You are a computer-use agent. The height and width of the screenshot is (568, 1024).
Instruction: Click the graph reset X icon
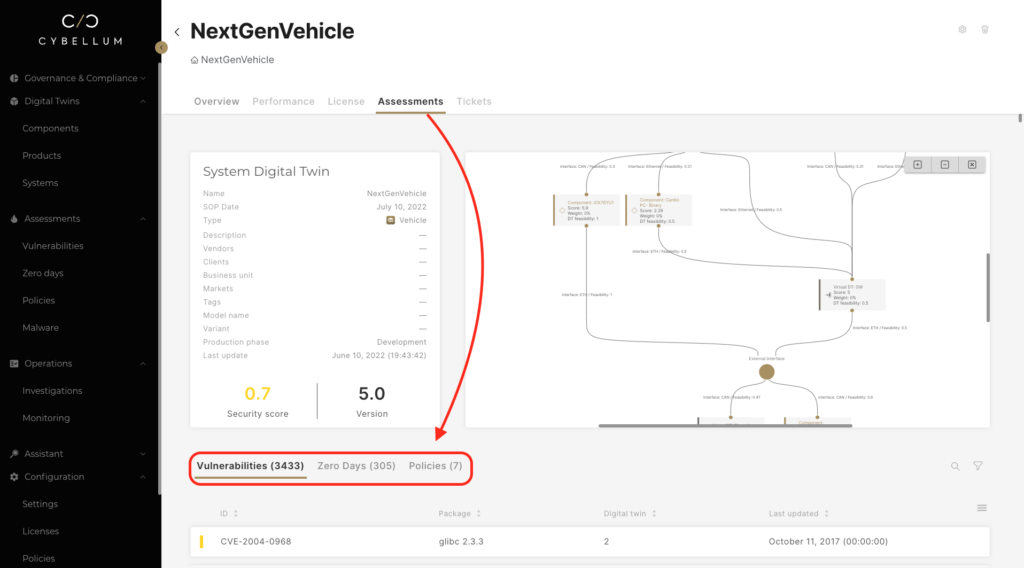point(972,165)
